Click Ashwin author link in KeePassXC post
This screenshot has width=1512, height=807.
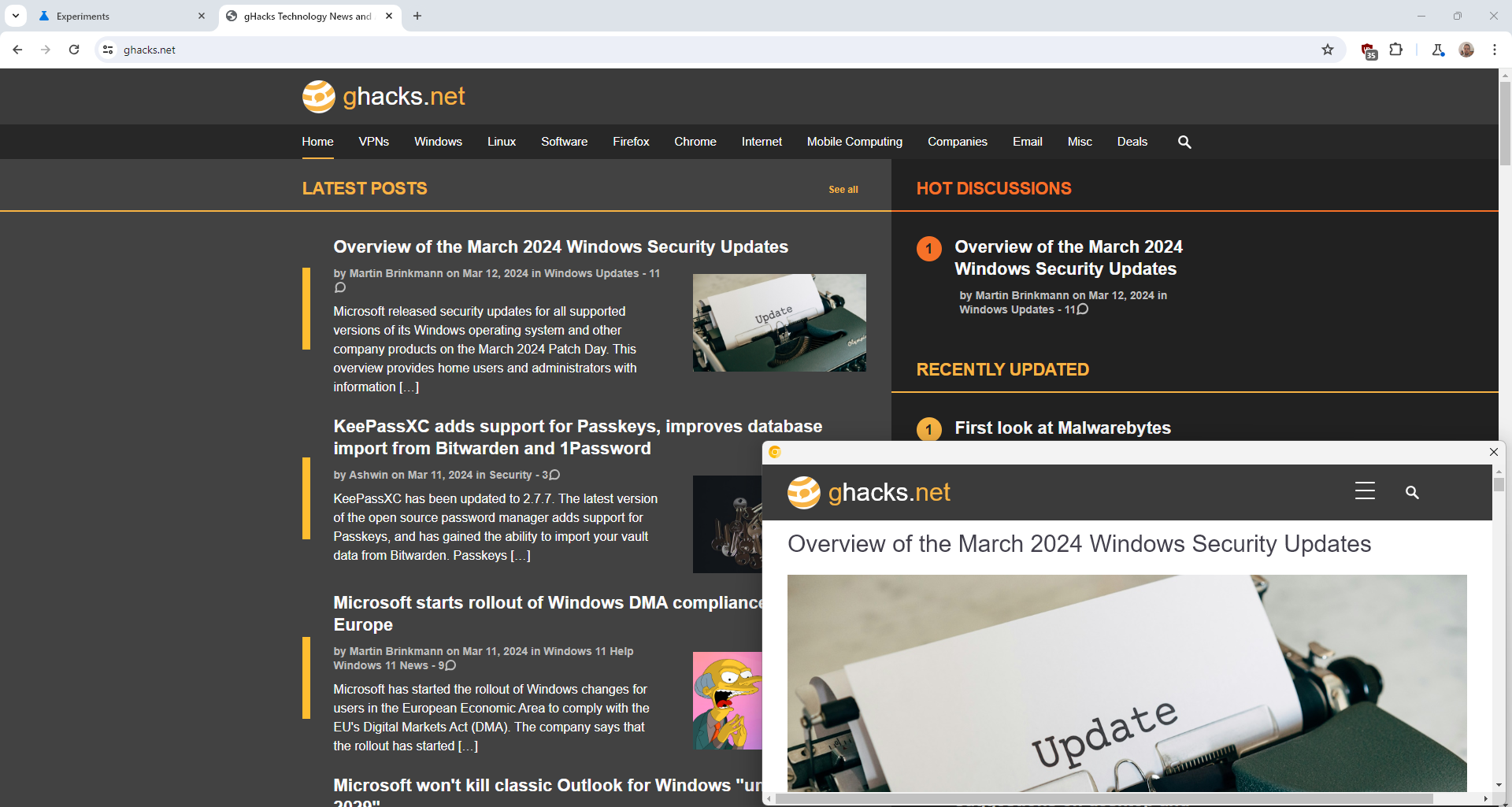(x=369, y=475)
